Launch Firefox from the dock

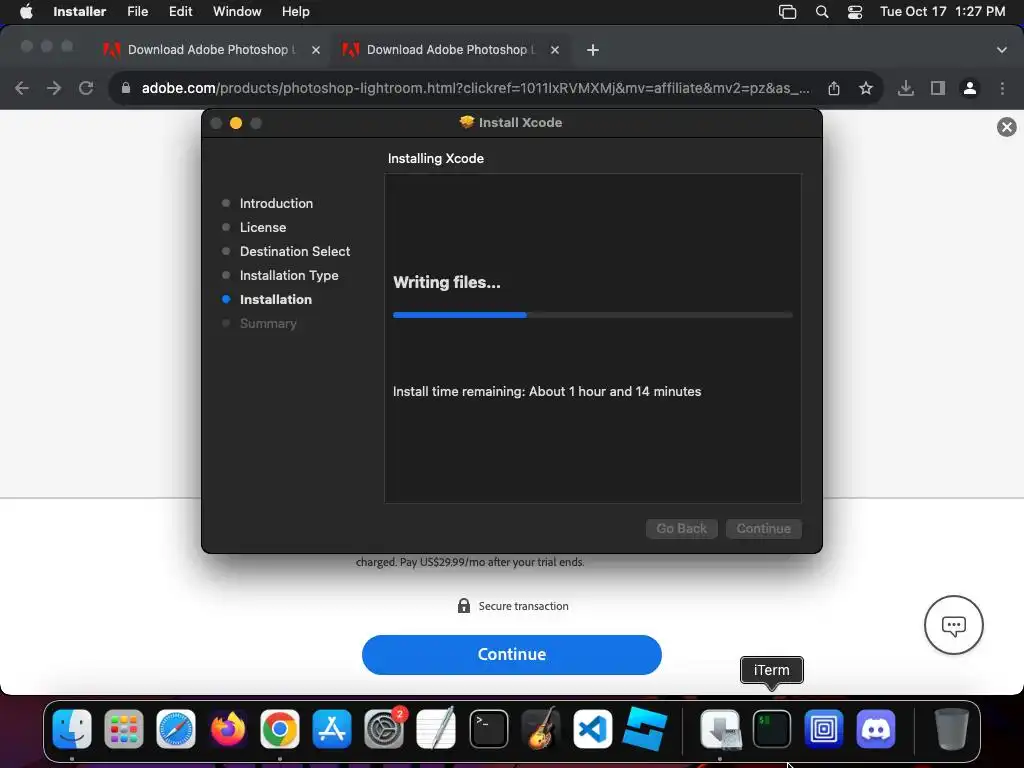pos(227,729)
